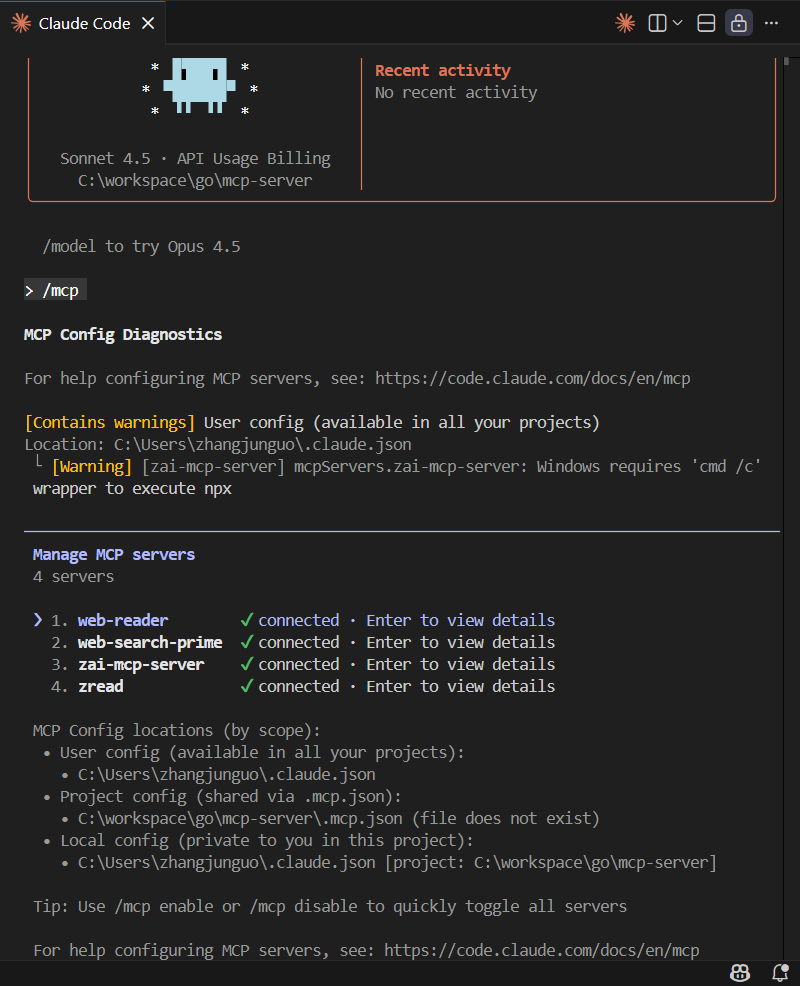This screenshot has height=986, width=800.
Task: Click the '/mcp enable or /mcp disable' tip line
Action: [x=330, y=906]
